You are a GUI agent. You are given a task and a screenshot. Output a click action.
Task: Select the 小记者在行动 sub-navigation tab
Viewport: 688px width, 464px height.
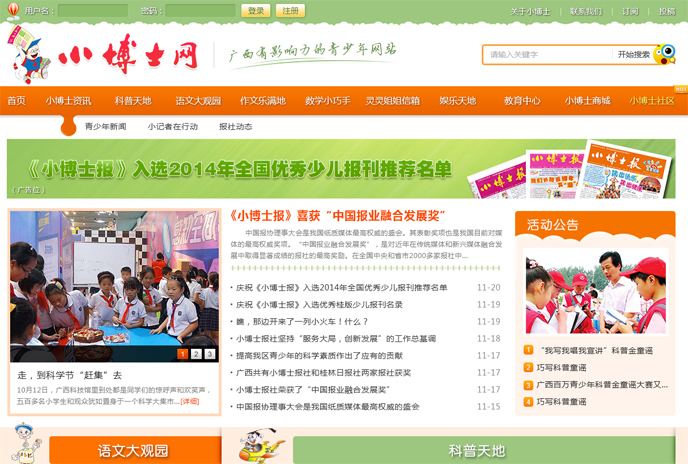coord(172,127)
